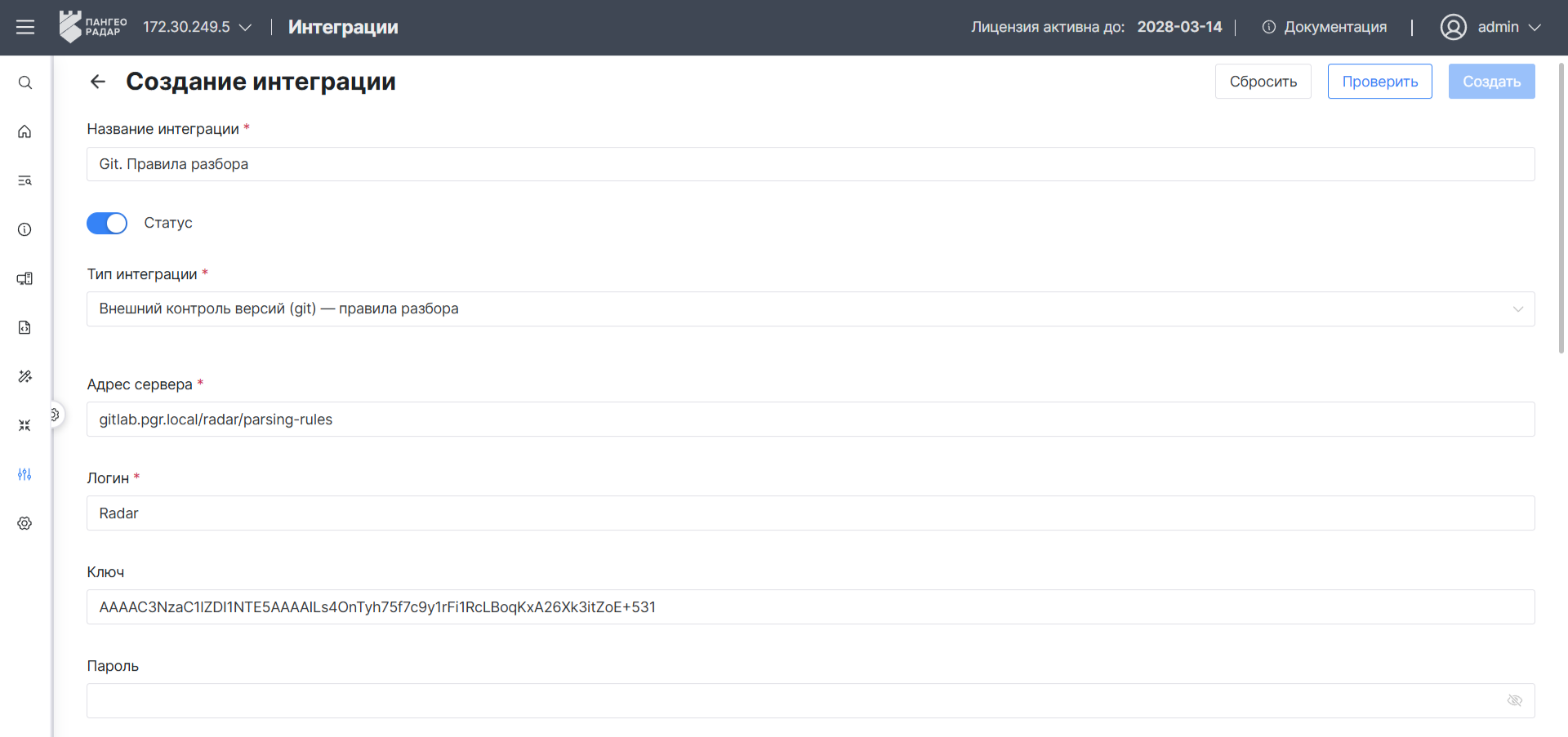Screen dimensions: 1568x737
Task: Open the sliders settings sidebar icon
Action: tap(25, 474)
